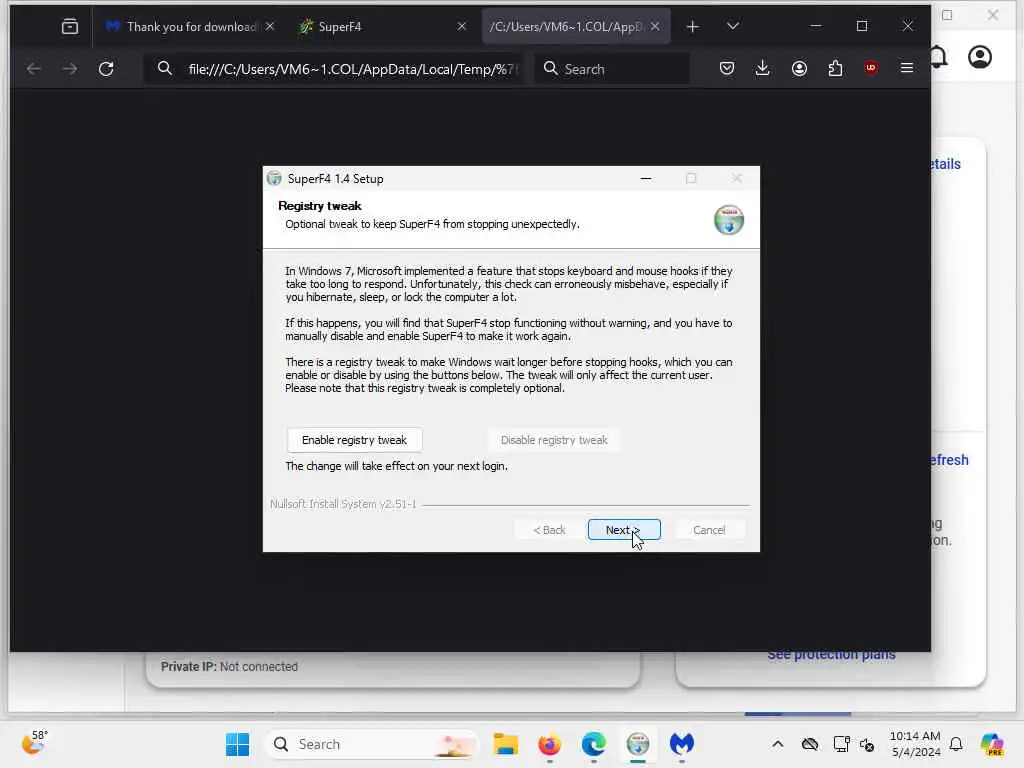1024x768 pixels.
Task: Open the Copilot preview taskbar icon
Action: click(x=992, y=744)
